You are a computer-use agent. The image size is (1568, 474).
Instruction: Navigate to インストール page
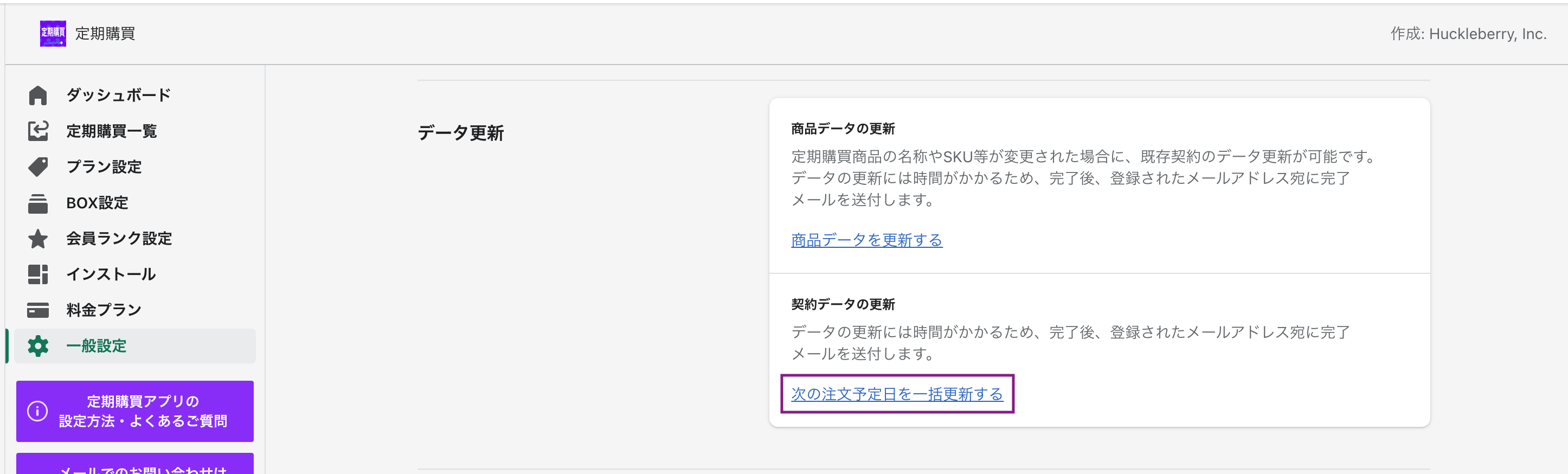click(111, 274)
